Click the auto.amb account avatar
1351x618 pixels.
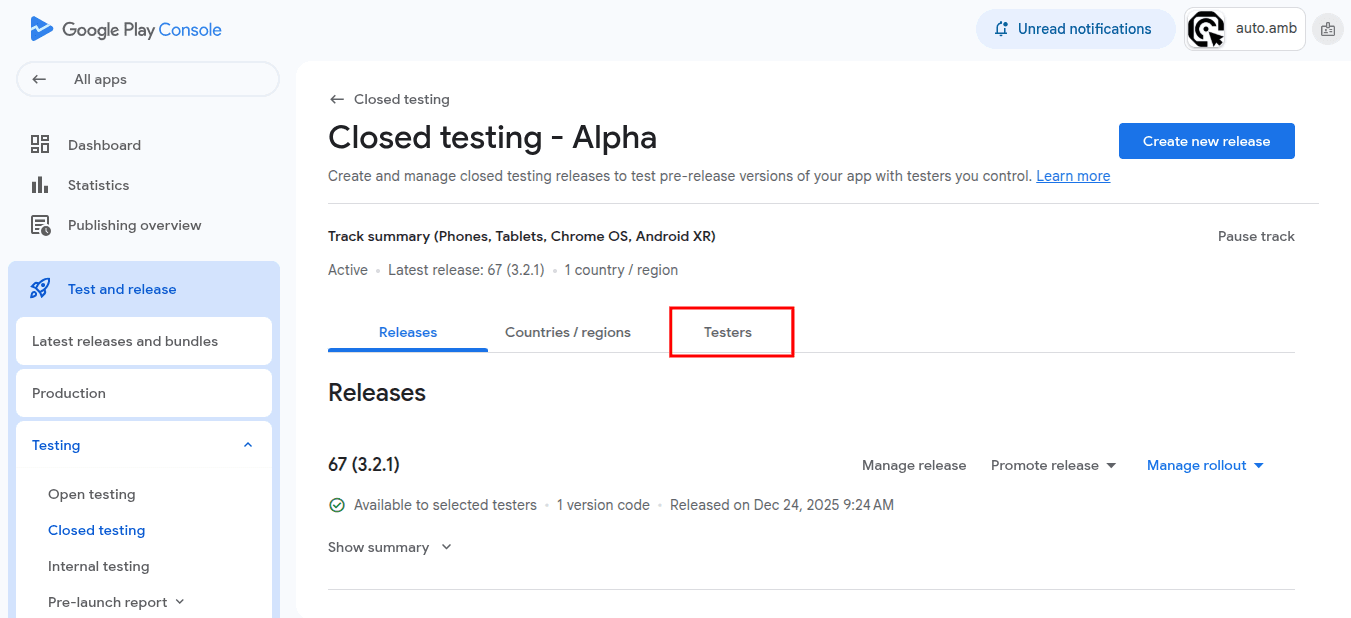(x=1208, y=29)
